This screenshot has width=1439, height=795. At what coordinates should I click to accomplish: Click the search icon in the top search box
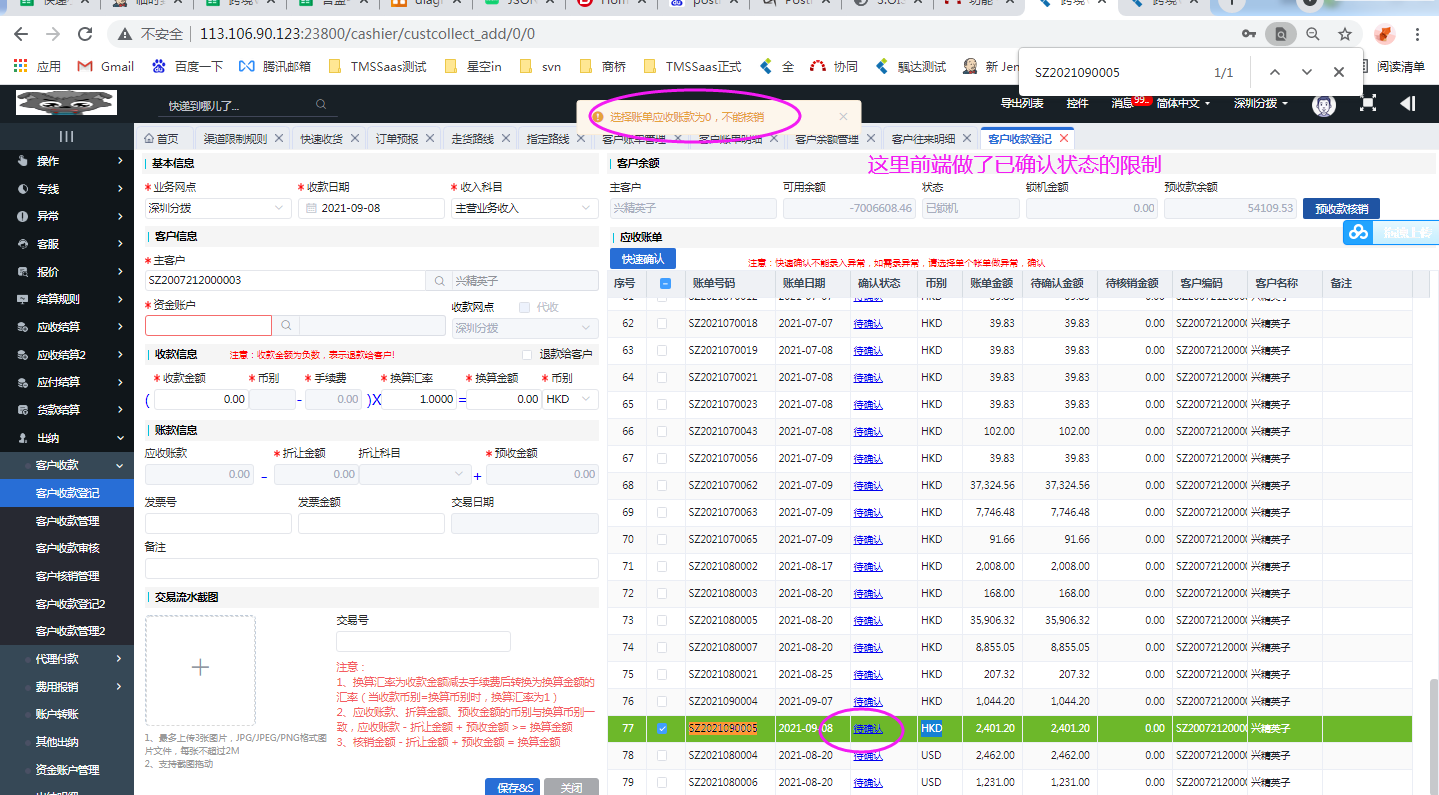[x=321, y=104]
